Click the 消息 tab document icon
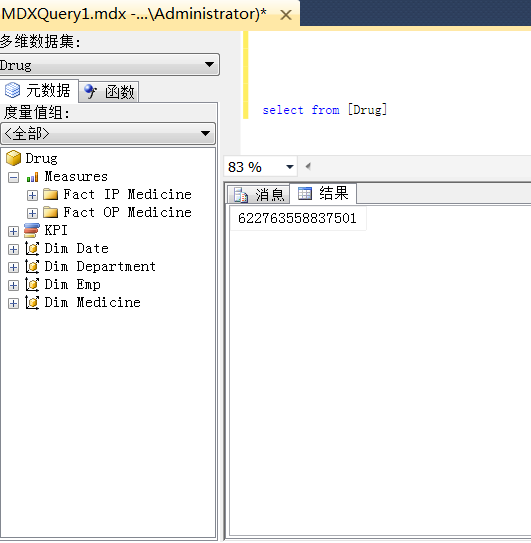 (x=241, y=195)
